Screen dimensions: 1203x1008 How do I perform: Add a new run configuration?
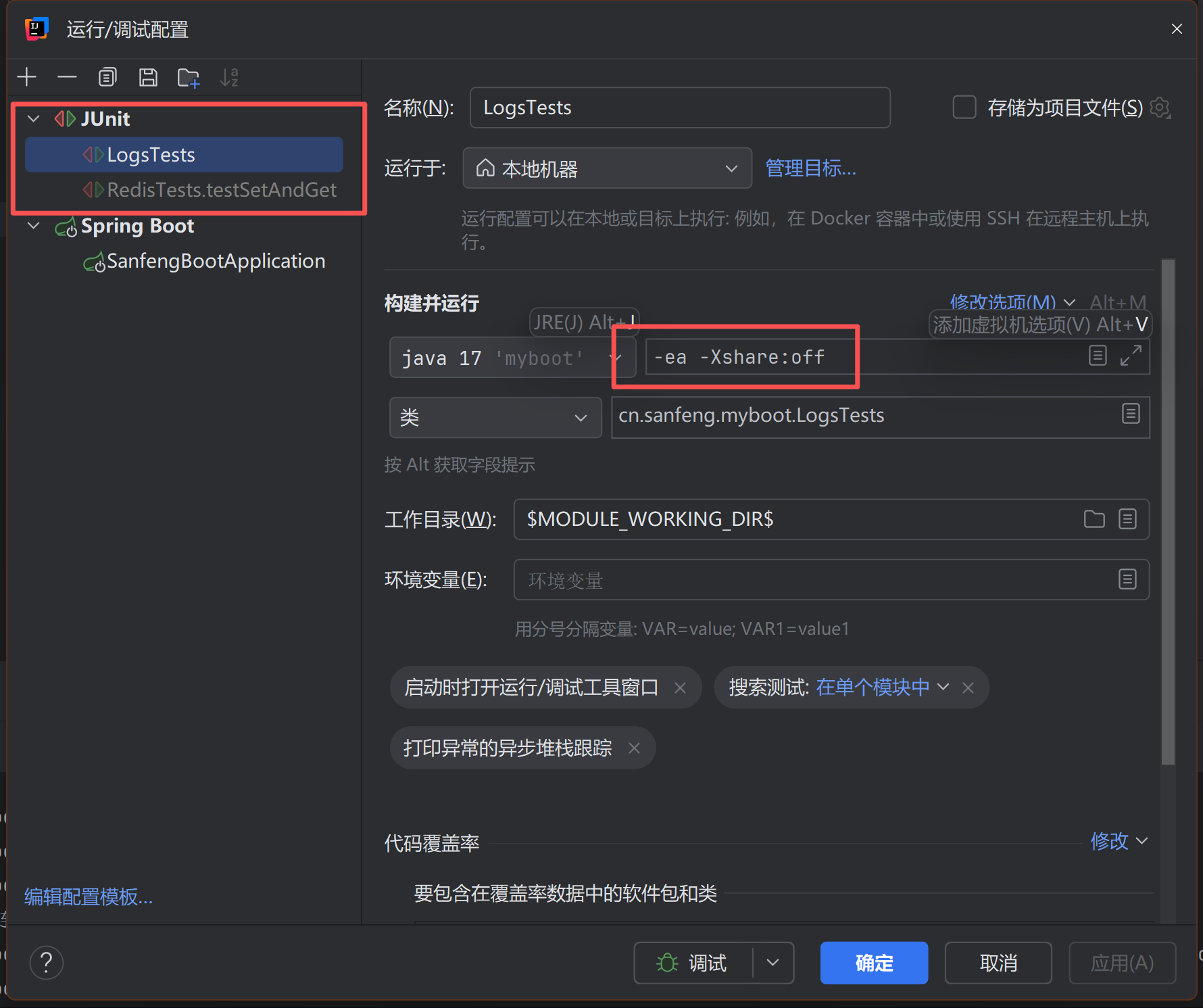point(26,76)
